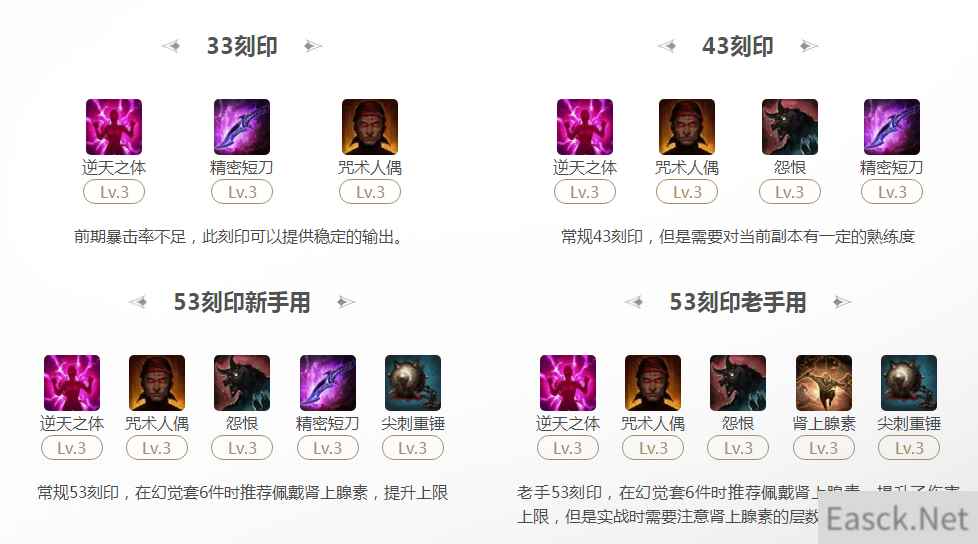Select 精密短刀 icon under 33刻印
The height and width of the screenshot is (544, 978).
click(x=242, y=127)
